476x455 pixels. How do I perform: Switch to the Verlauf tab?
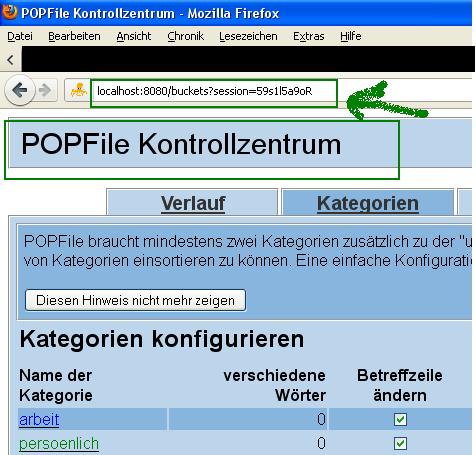(x=192, y=202)
